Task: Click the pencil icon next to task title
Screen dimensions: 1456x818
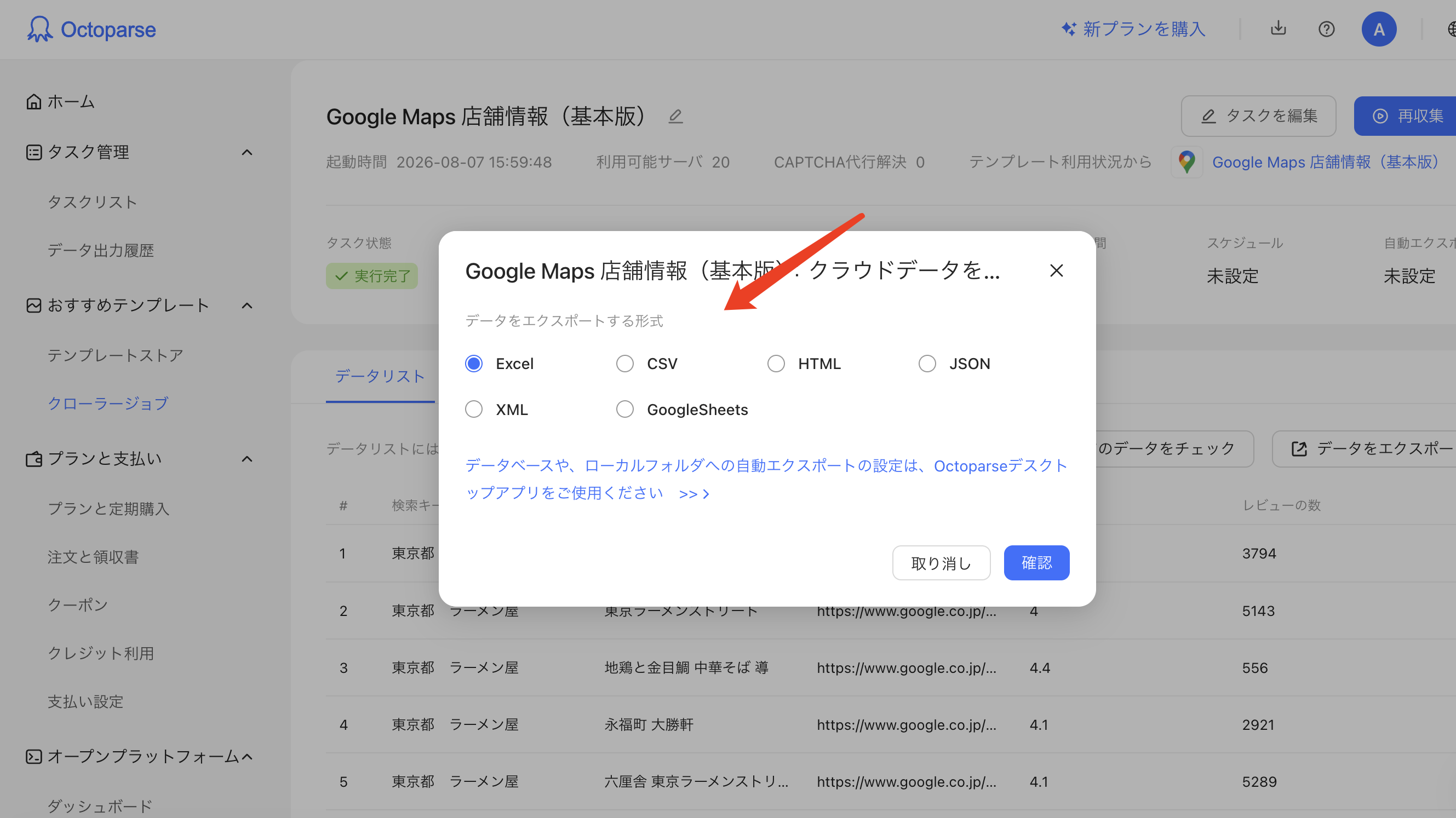Action: [675, 117]
